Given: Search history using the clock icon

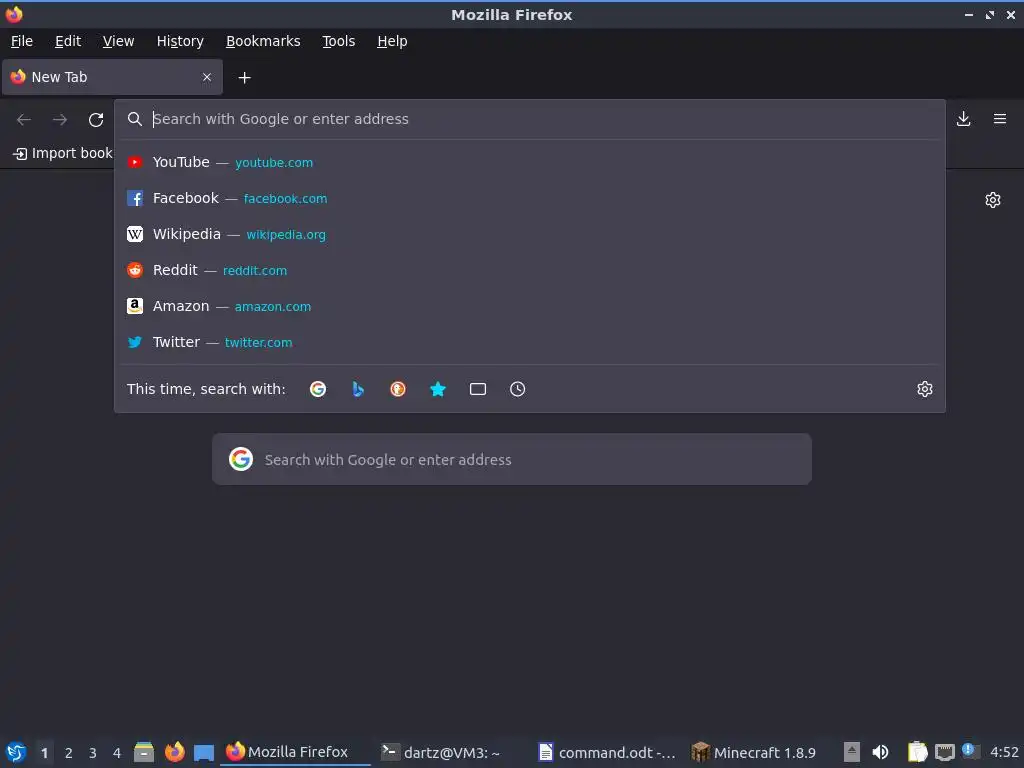Looking at the screenshot, I should [517, 389].
